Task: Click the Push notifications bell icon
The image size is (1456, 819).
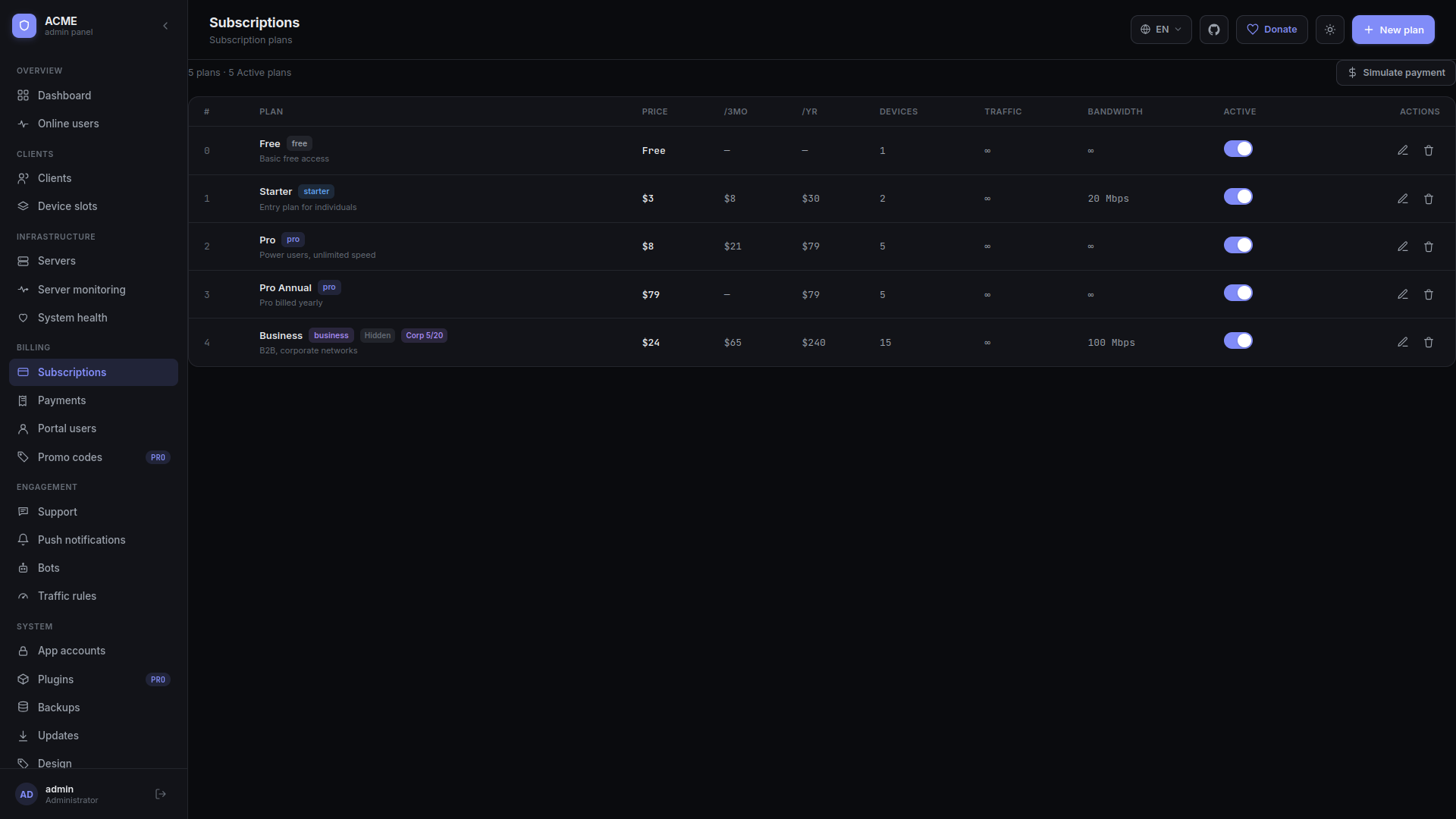Action: pos(24,540)
